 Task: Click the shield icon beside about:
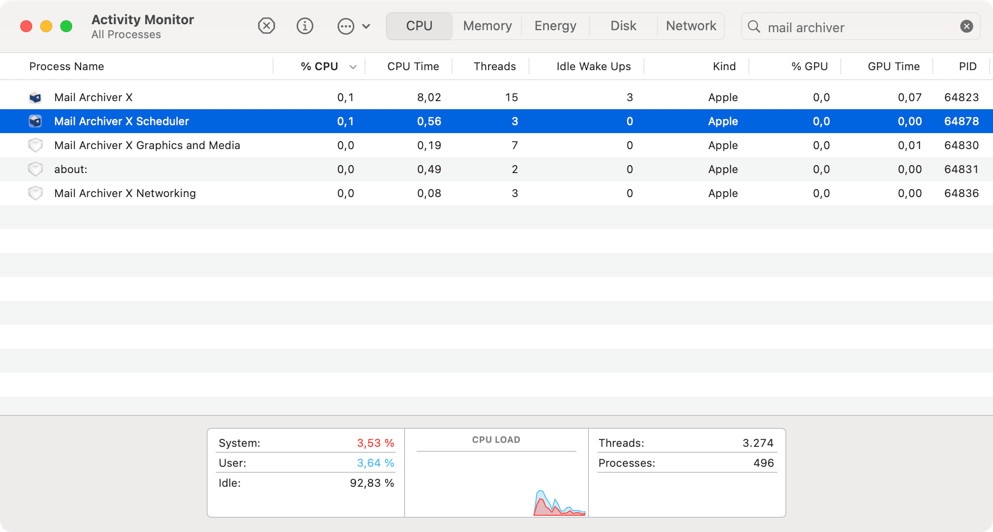tap(35, 169)
